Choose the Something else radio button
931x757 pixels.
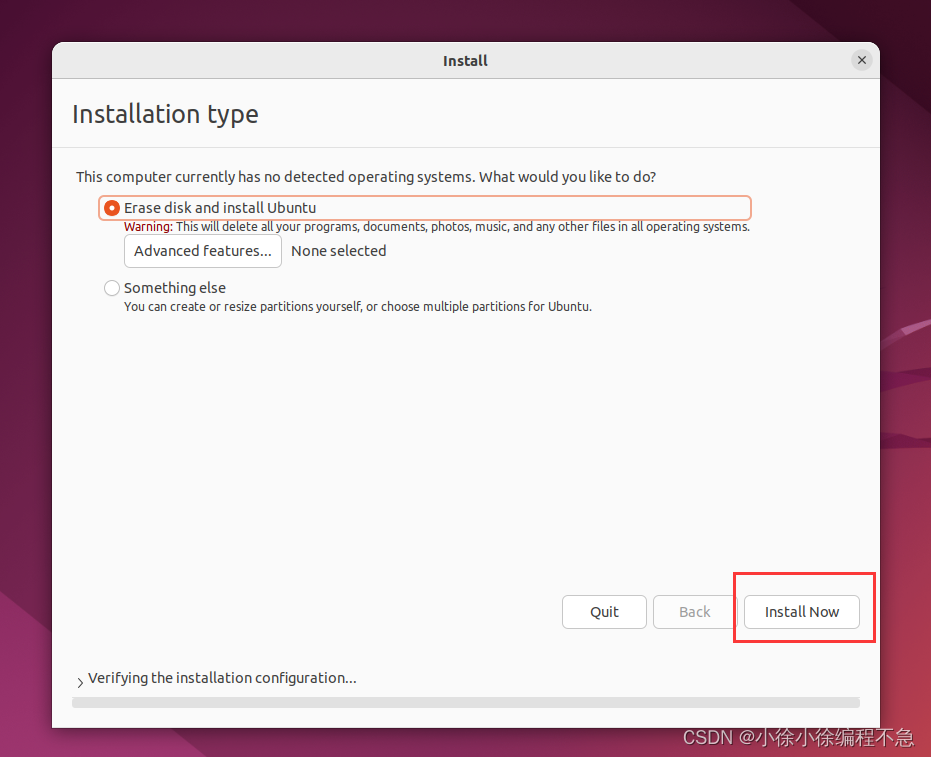[x=112, y=288]
